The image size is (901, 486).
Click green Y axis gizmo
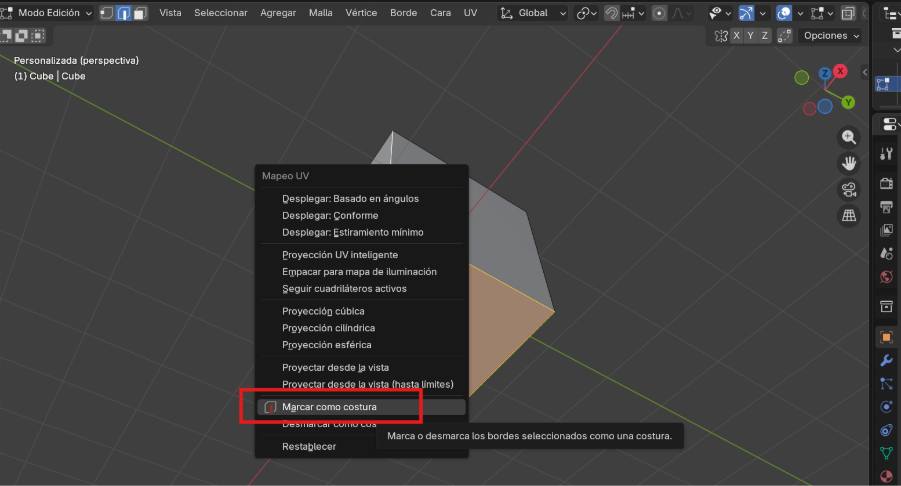848,102
